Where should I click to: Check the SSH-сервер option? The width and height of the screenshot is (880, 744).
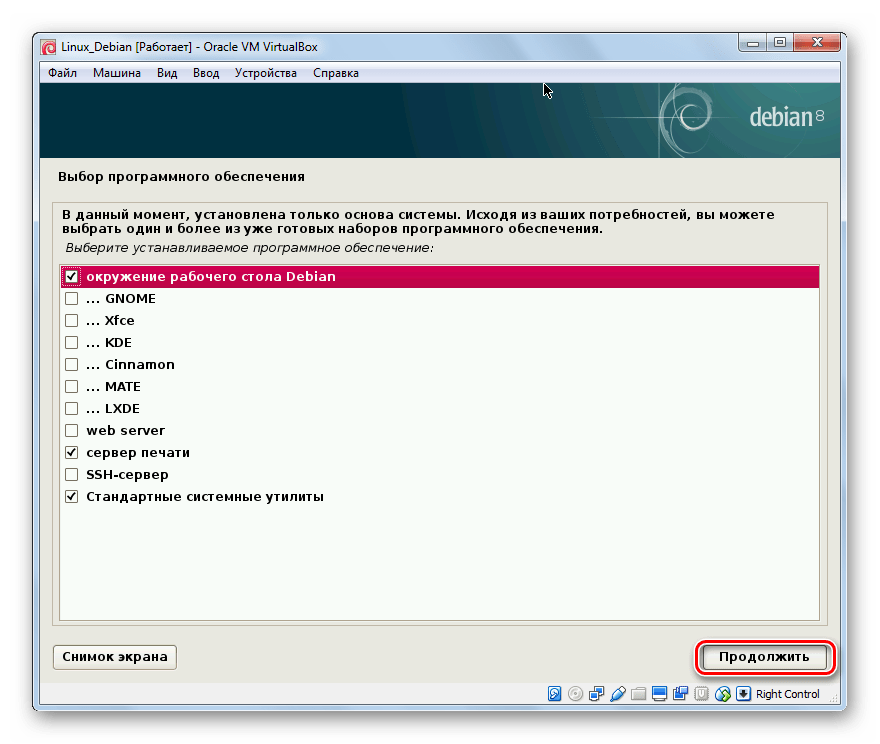point(71,475)
